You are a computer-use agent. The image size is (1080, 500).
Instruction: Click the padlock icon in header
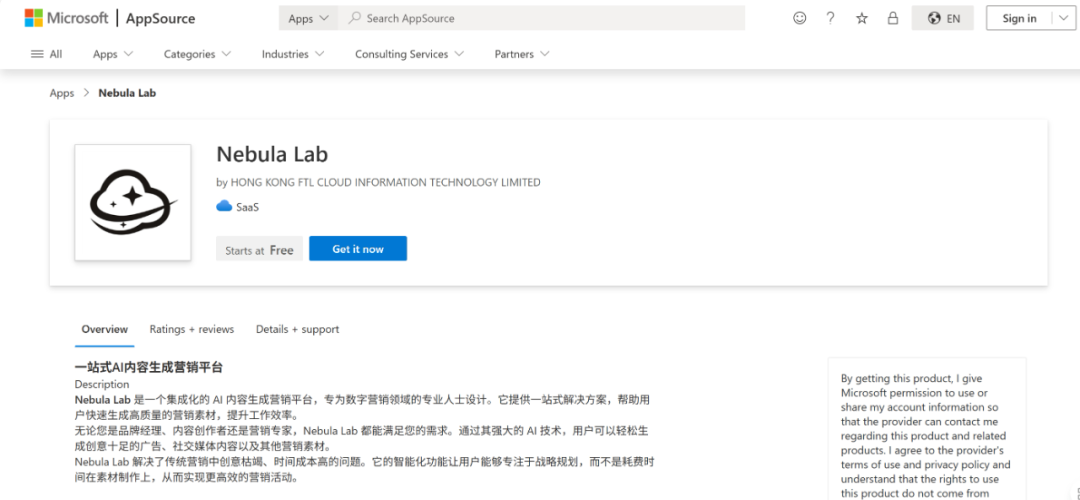pyautogui.click(x=893, y=19)
